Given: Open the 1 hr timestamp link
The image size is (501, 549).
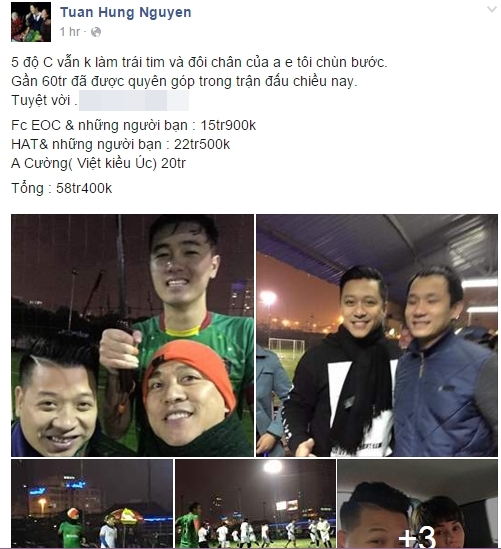Looking at the screenshot, I should [x=70, y=32].
